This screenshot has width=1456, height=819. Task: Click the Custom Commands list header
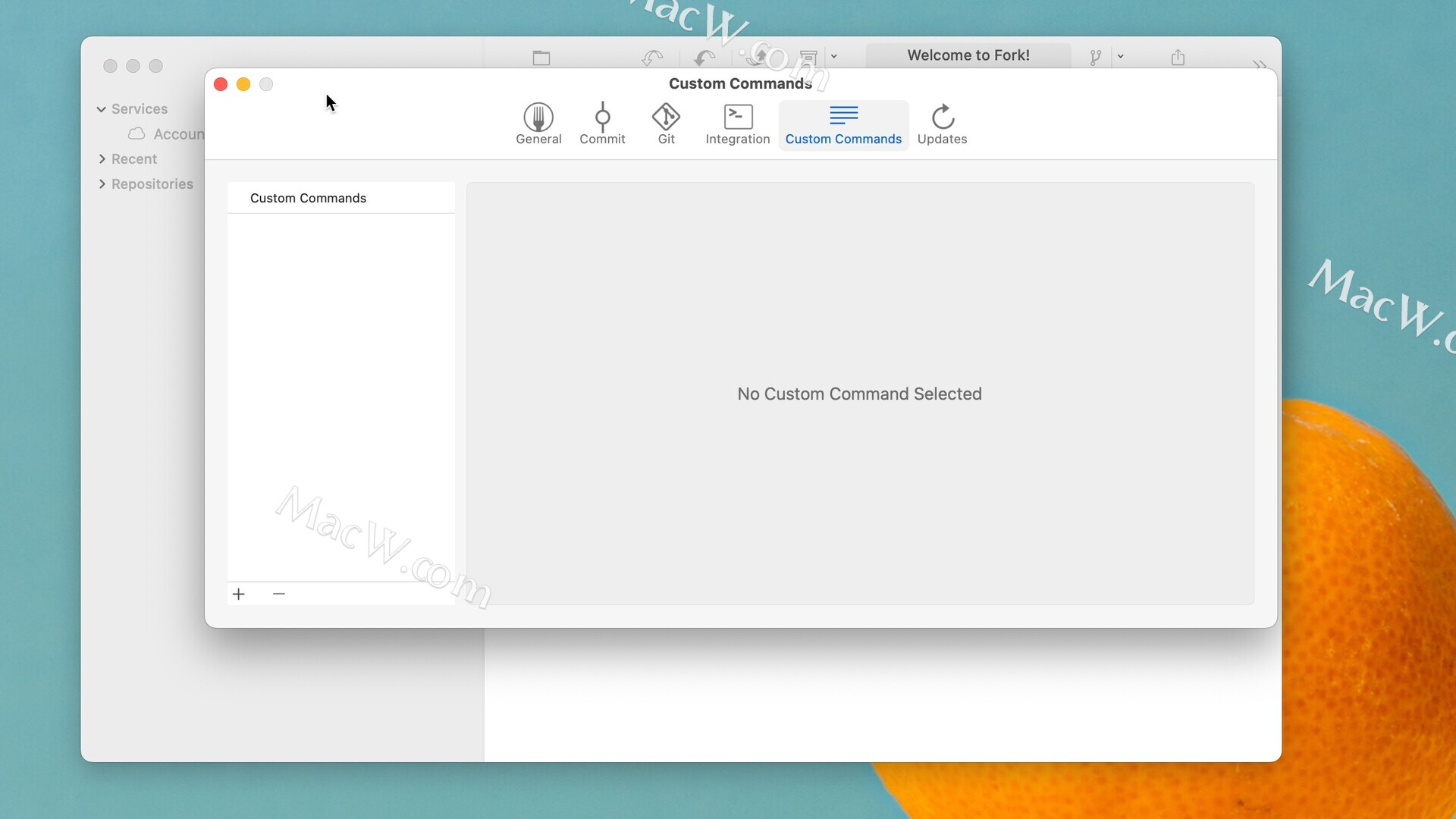(x=341, y=198)
